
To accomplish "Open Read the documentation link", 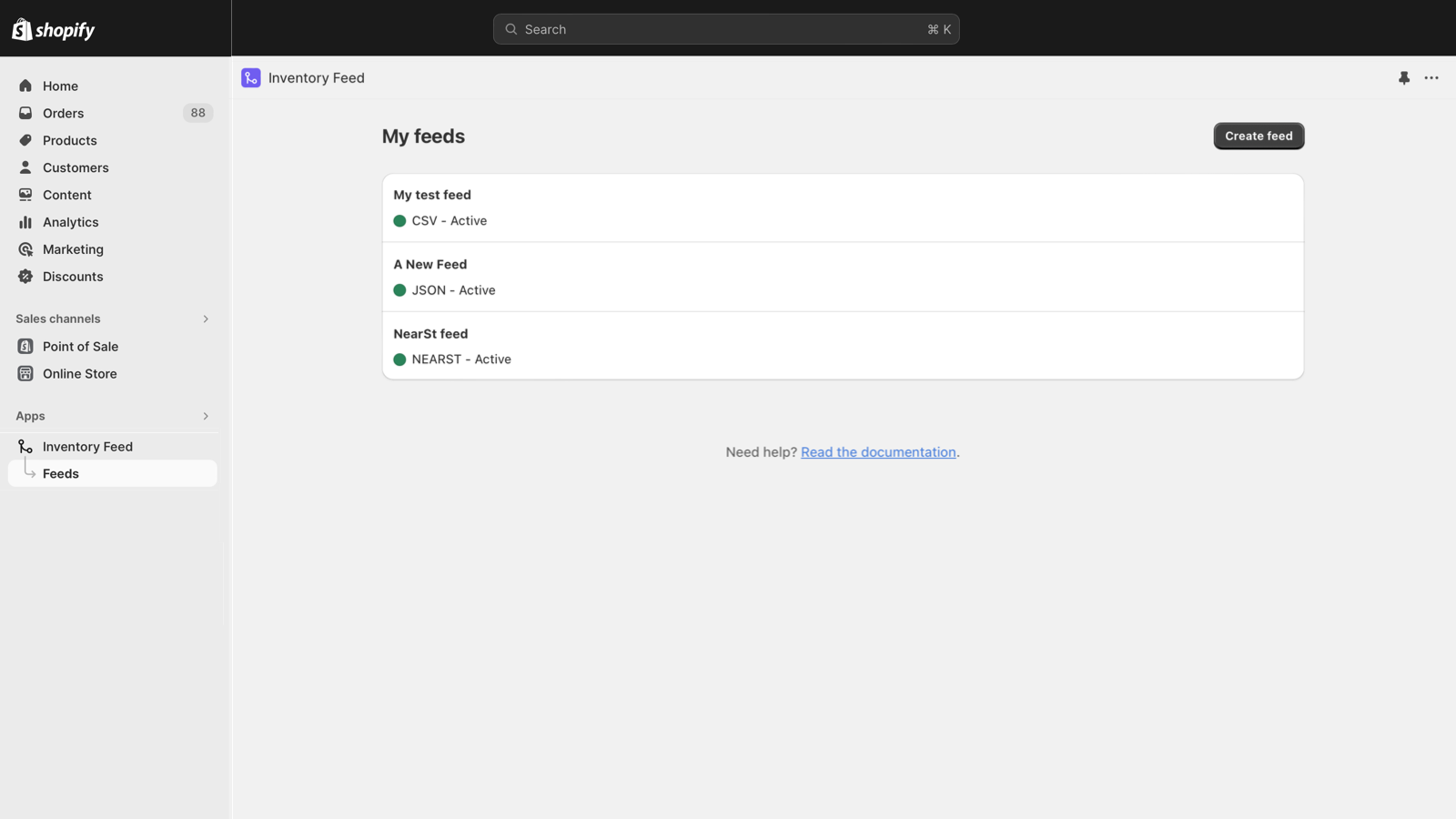I will point(878,452).
